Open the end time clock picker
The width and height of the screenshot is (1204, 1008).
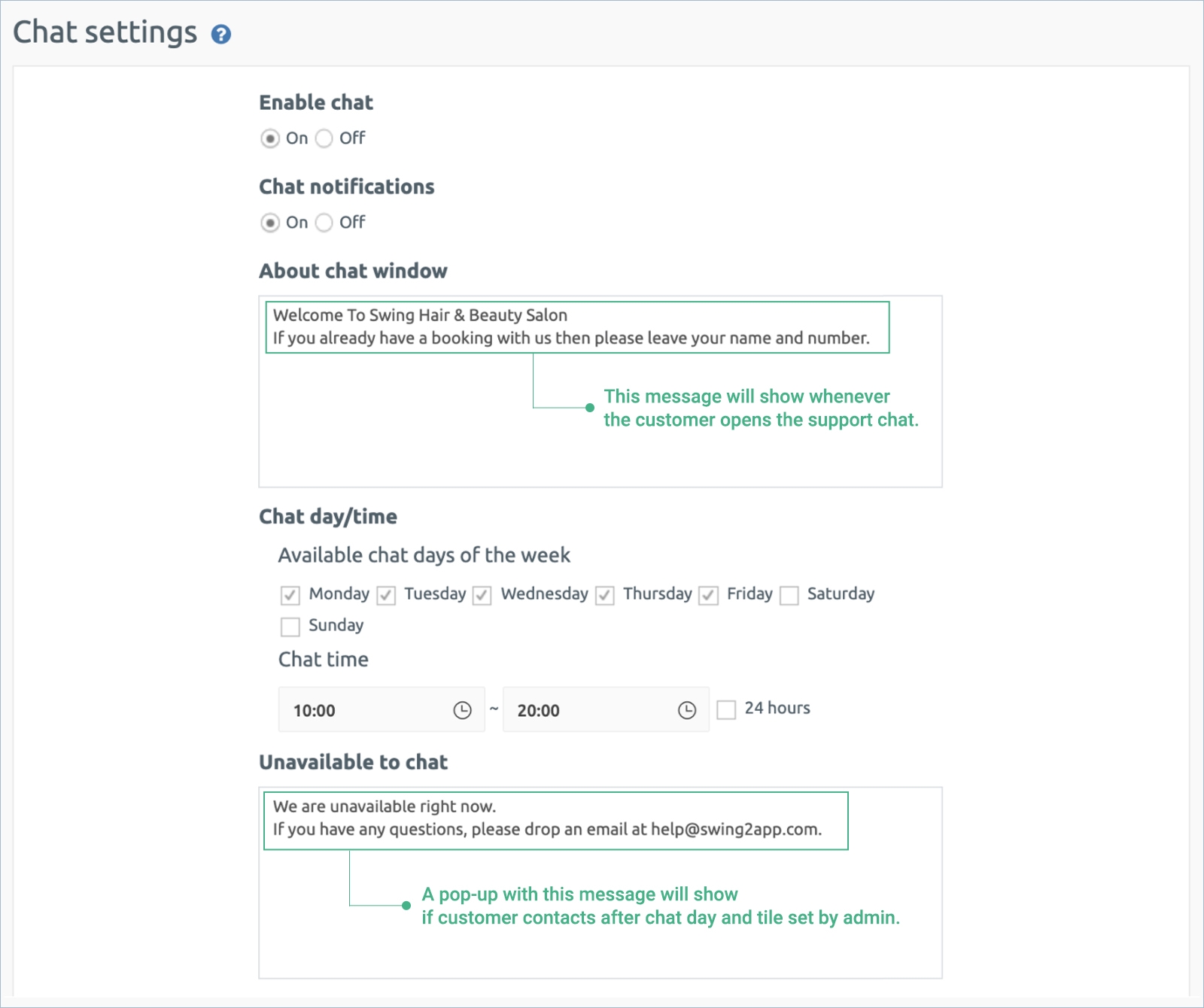point(686,710)
